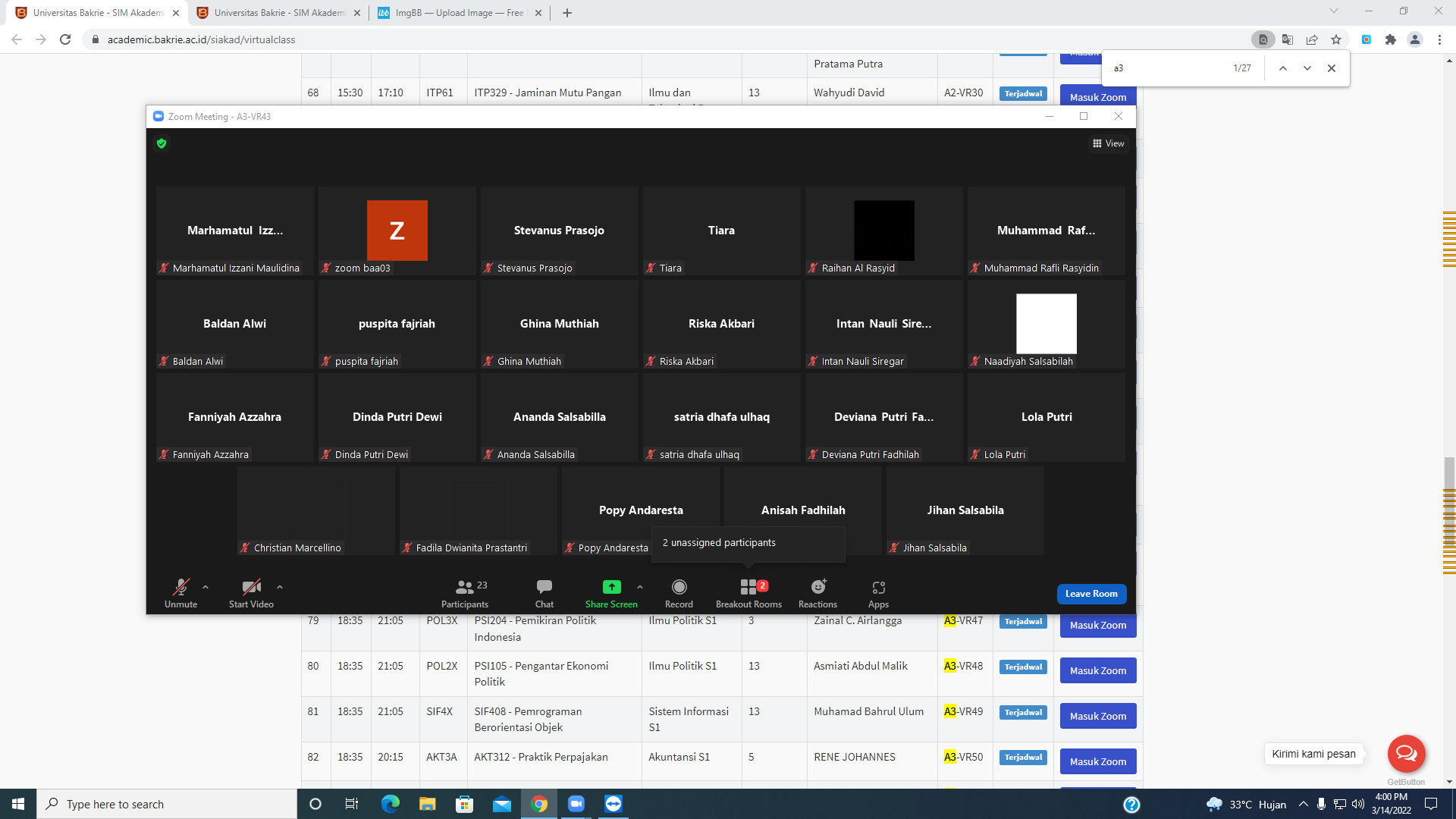Open share options arrow beside Share Screen
Image resolution: width=1456 pixels, height=819 pixels.
(640, 587)
